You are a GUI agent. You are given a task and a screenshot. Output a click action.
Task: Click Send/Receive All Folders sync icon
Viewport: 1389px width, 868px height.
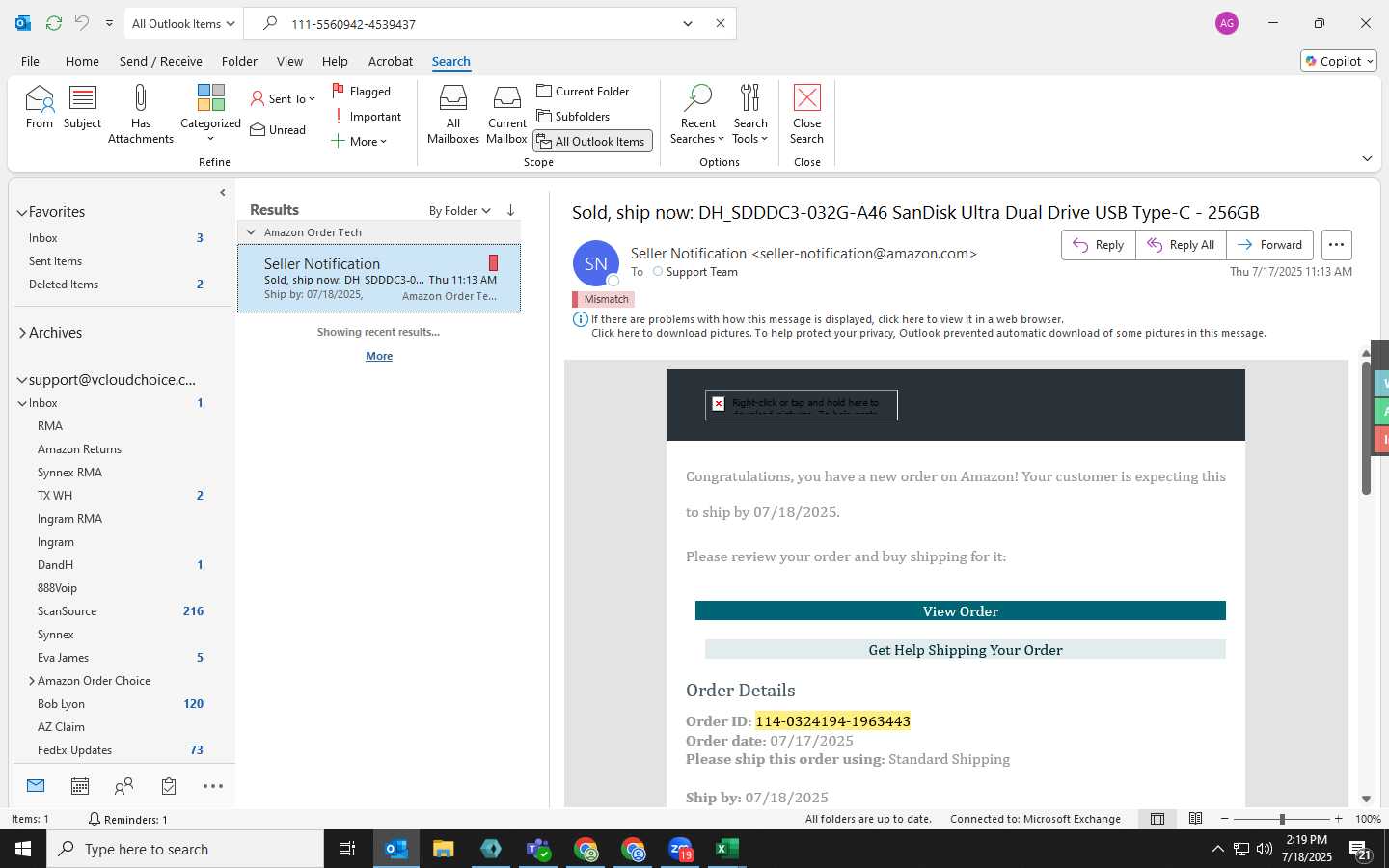54,23
